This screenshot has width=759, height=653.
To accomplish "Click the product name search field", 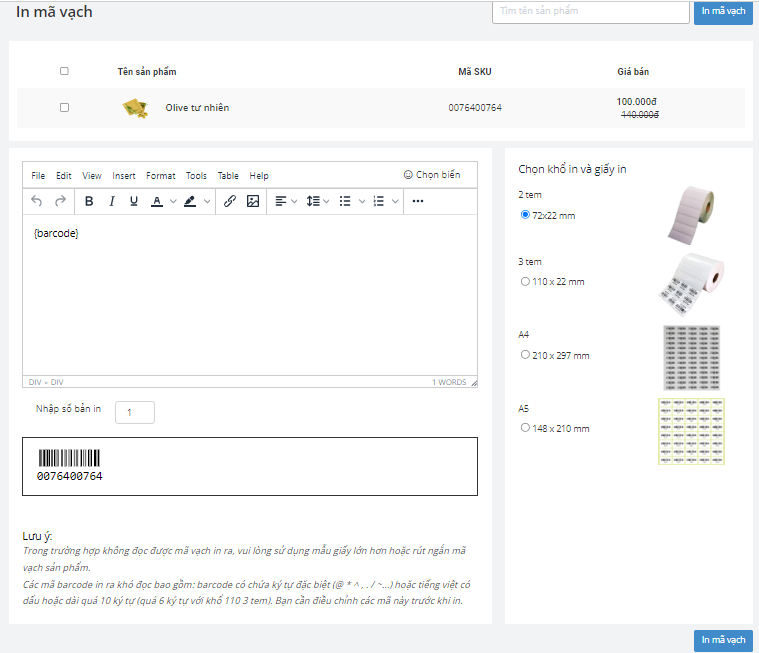I will [590, 11].
